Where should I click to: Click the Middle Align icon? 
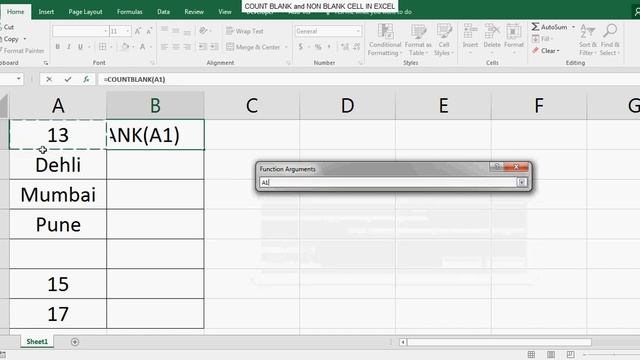[176, 31]
